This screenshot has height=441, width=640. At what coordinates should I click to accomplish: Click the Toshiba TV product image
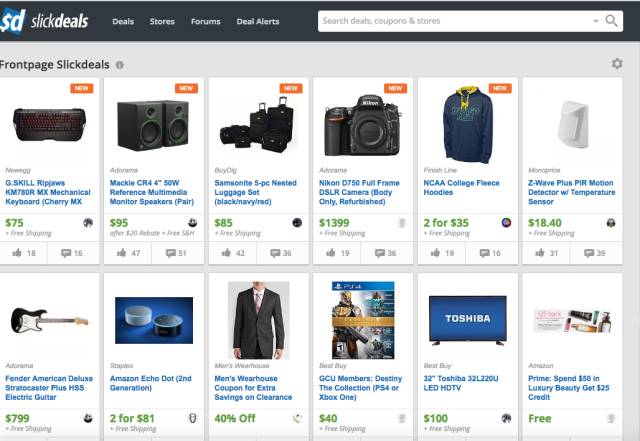pos(468,321)
